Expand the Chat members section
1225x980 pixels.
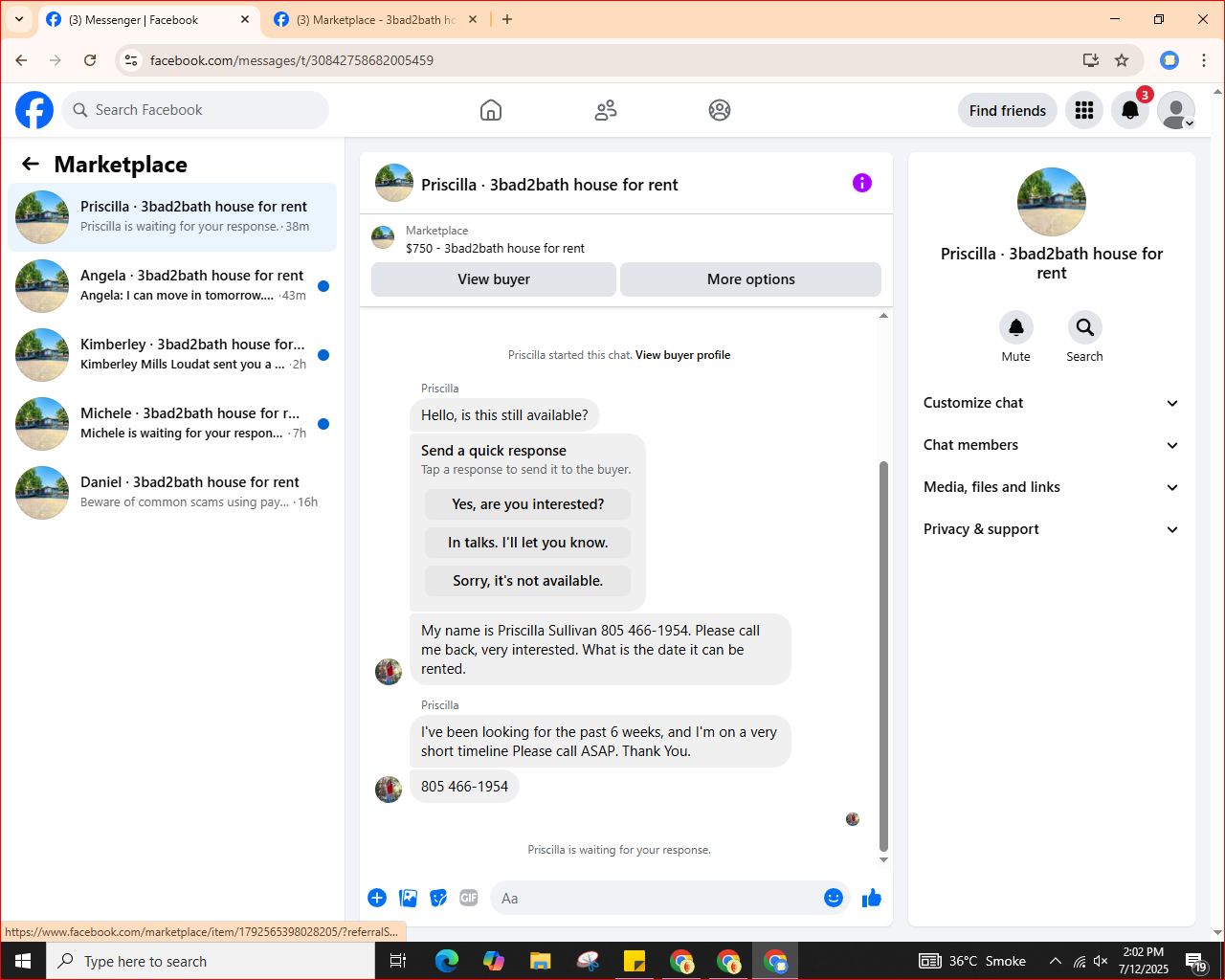point(1051,445)
